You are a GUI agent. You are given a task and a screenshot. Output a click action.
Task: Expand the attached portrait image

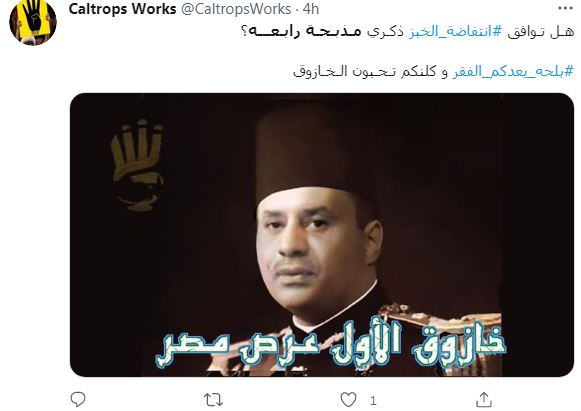point(322,235)
